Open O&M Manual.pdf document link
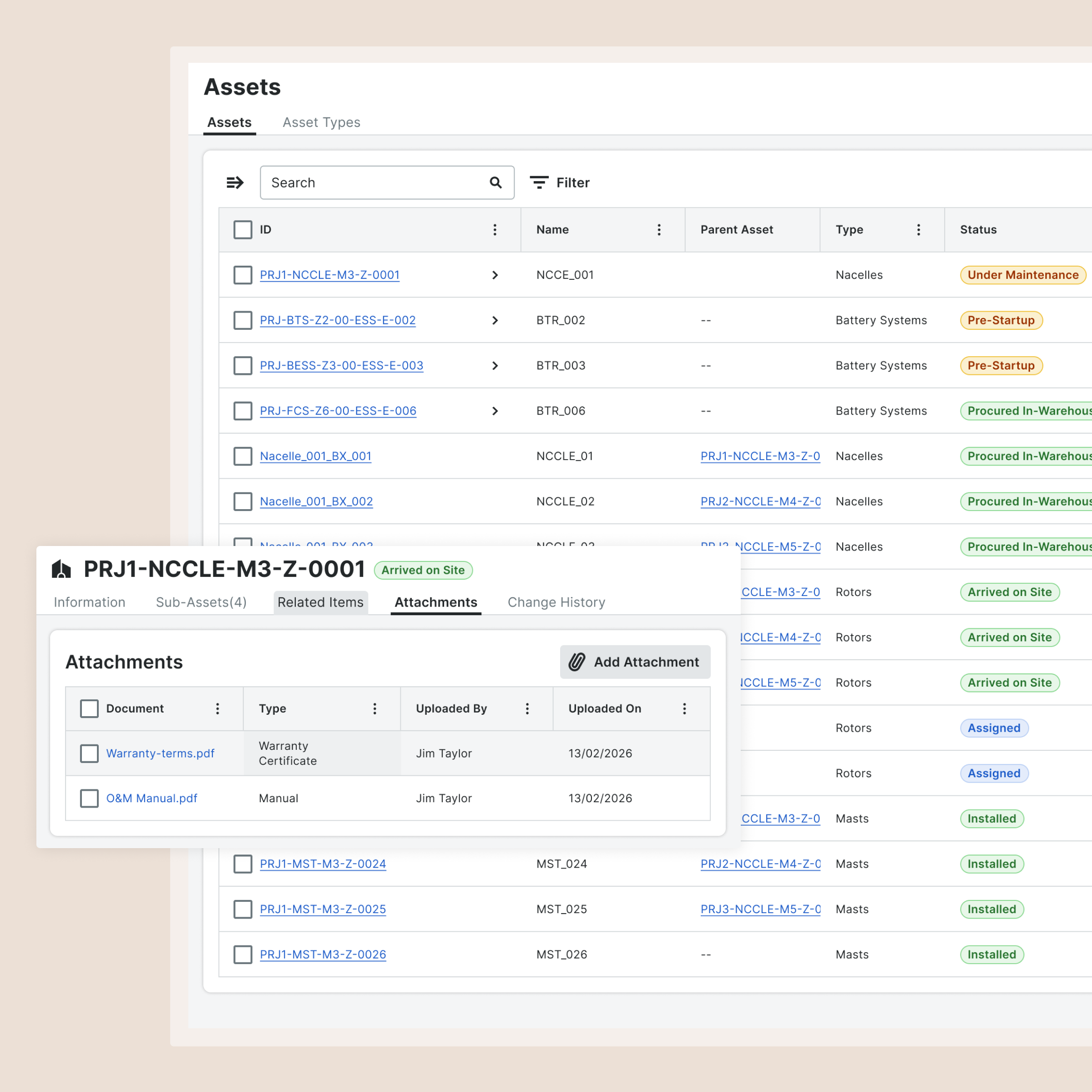Image resolution: width=1092 pixels, height=1092 pixels. click(152, 799)
